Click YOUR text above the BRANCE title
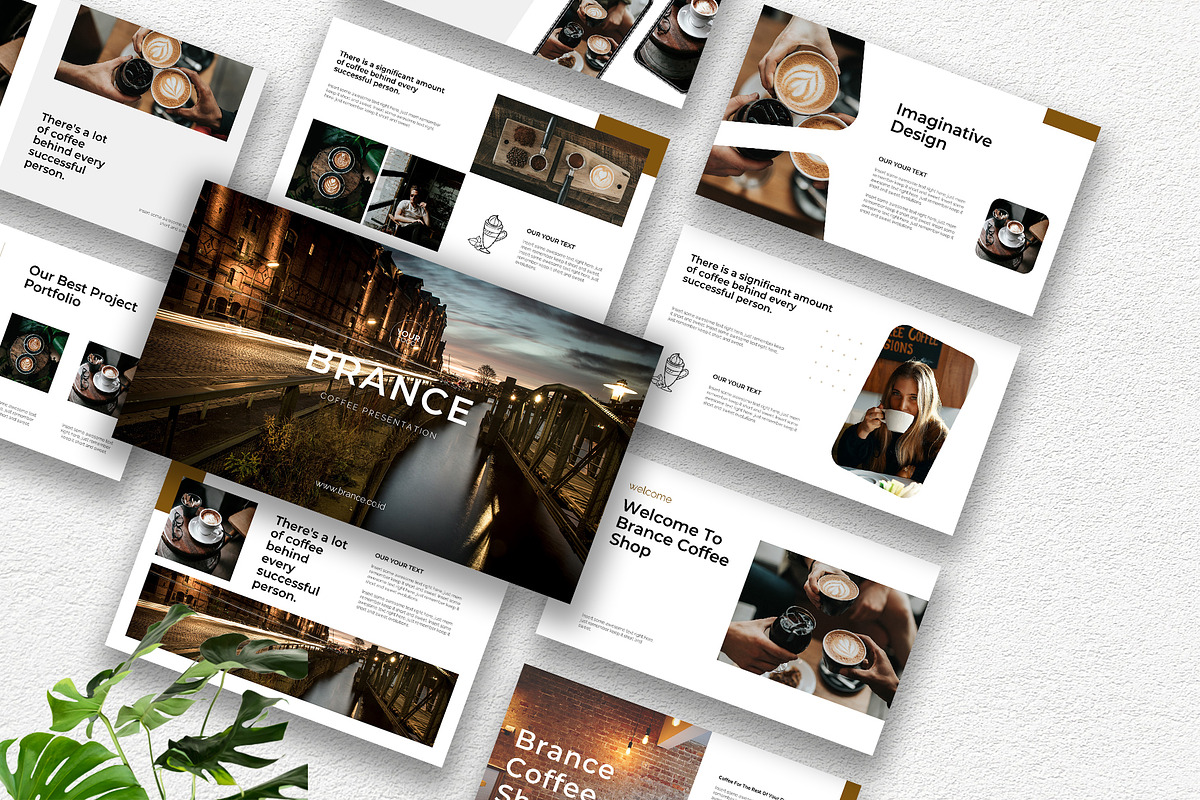This screenshot has height=800, width=1200. point(408,337)
